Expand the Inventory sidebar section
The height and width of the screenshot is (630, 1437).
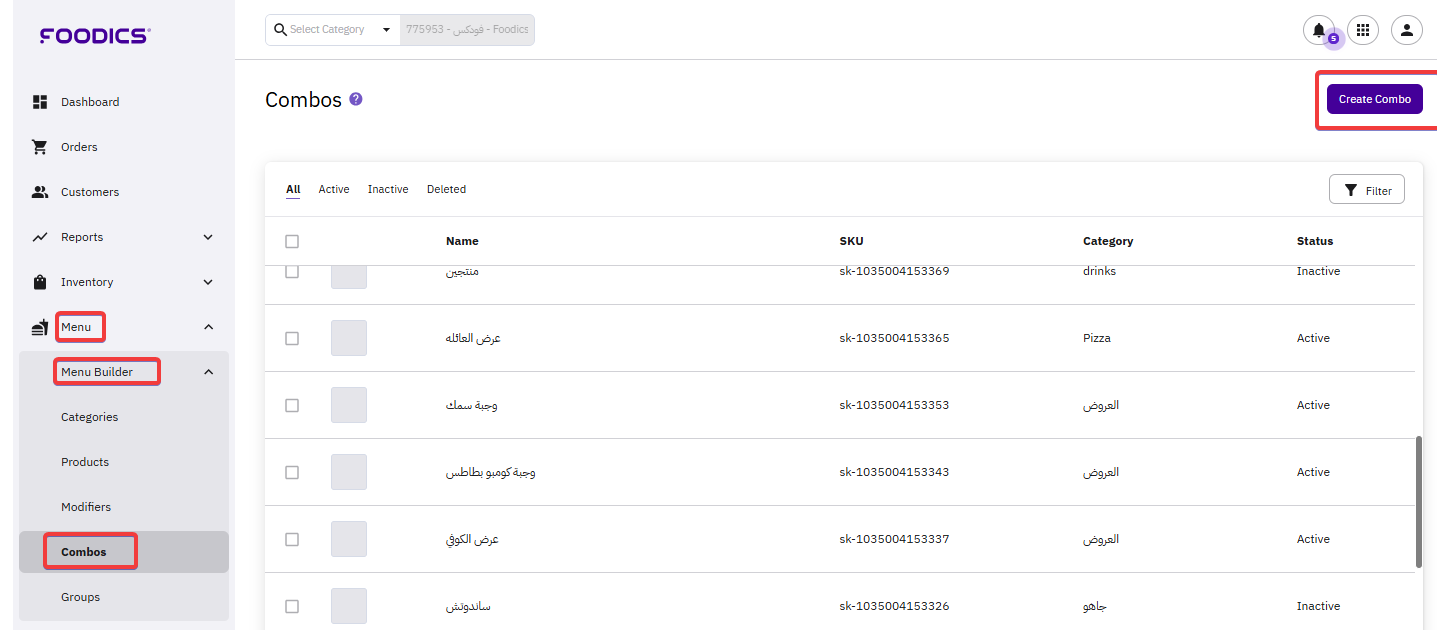tap(208, 282)
